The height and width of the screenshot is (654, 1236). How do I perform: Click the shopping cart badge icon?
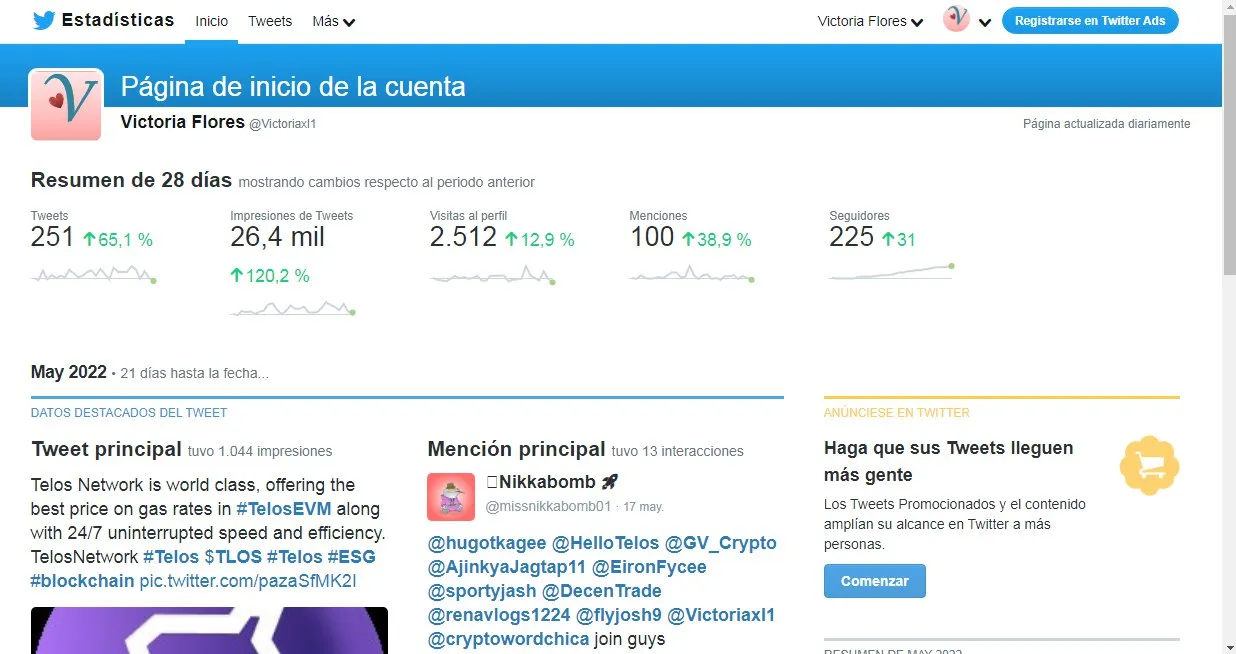click(1150, 466)
